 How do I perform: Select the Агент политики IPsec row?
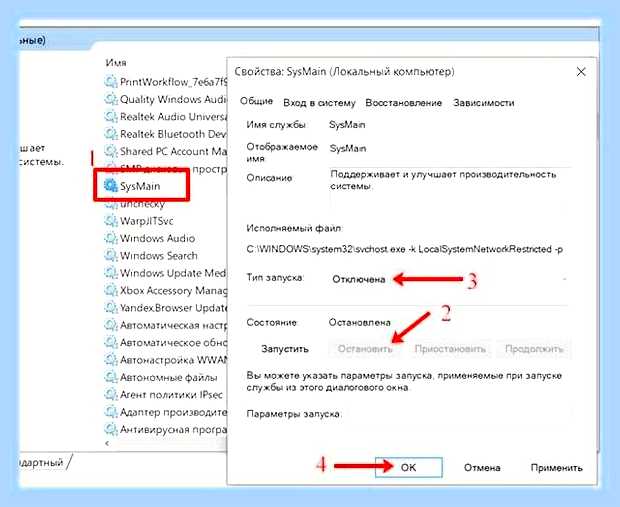click(164, 395)
